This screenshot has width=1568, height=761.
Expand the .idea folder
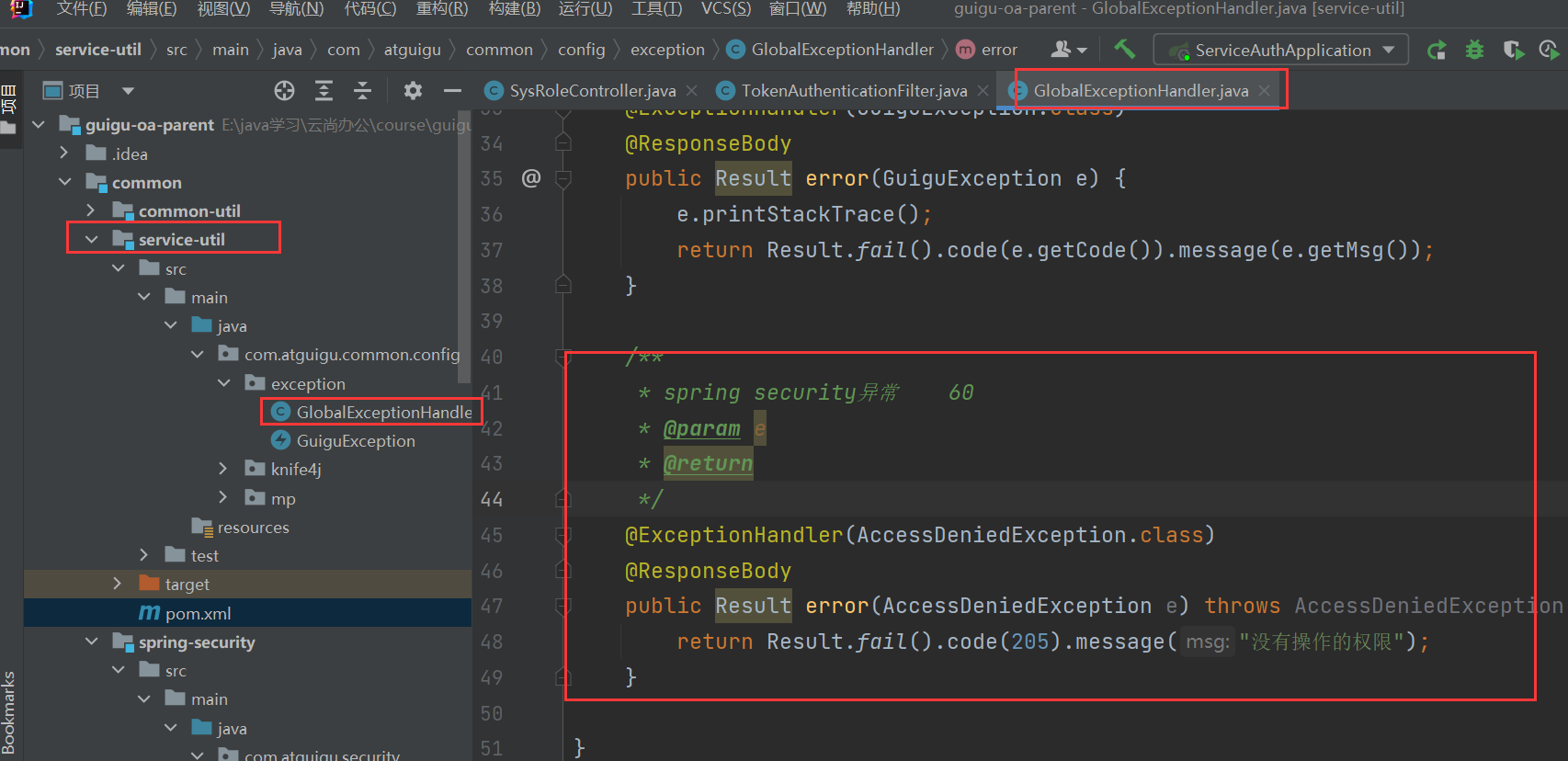click(x=64, y=153)
